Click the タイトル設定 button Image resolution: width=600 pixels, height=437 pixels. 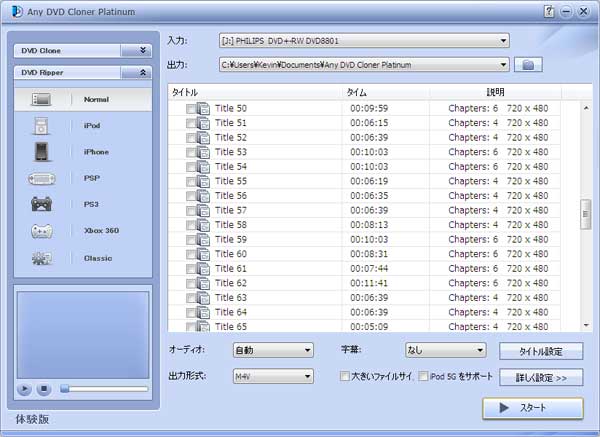(541, 351)
